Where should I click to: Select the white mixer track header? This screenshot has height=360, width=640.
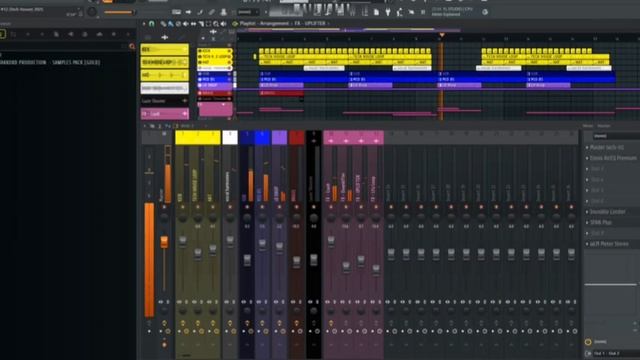(230, 137)
